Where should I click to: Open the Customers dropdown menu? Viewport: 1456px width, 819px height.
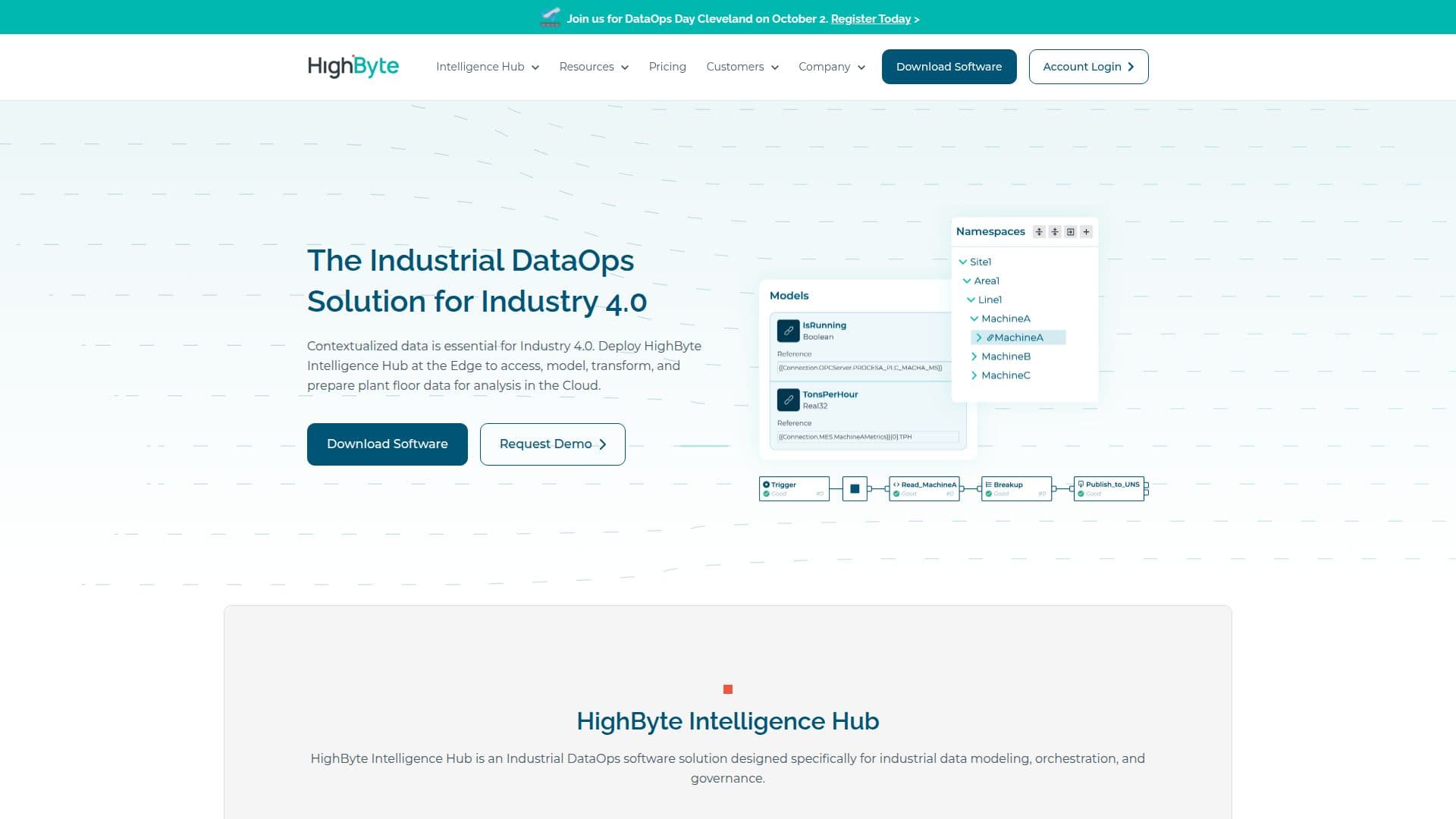point(742,67)
